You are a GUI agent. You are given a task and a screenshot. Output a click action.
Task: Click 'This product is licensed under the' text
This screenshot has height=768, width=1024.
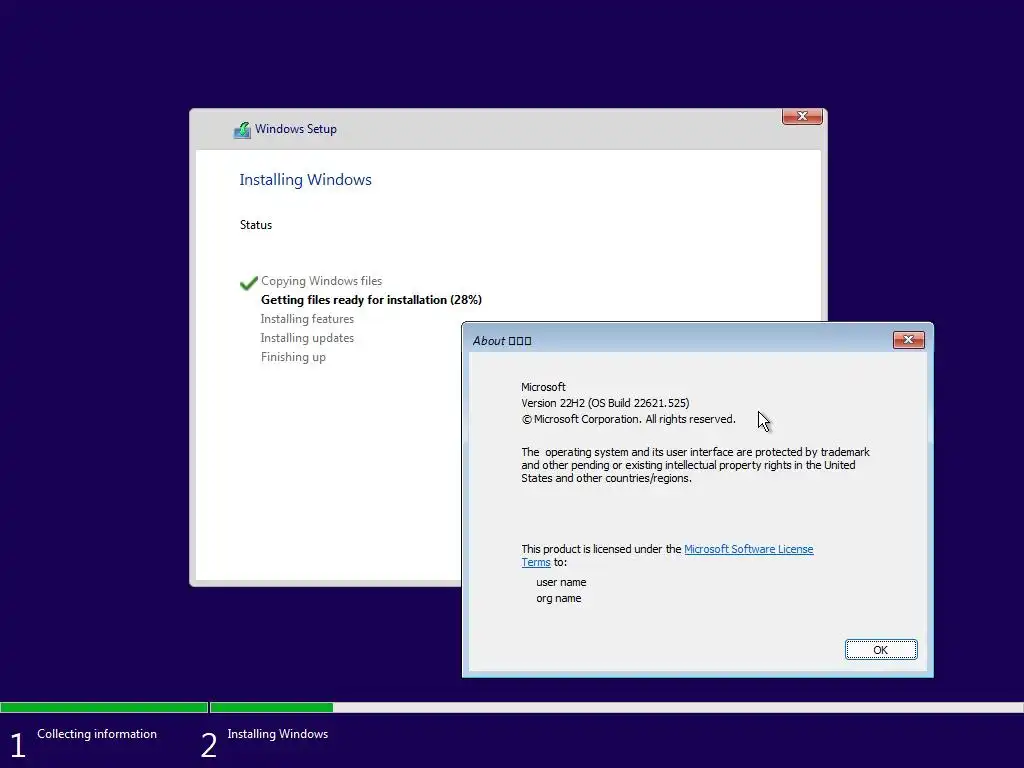pos(601,549)
